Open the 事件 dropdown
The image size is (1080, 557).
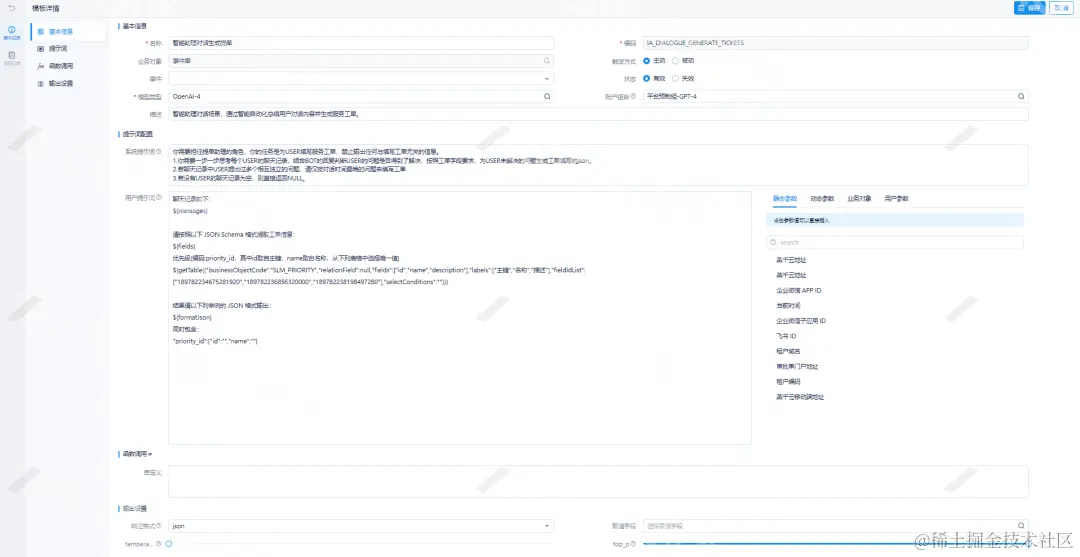pyautogui.click(x=361, y=78)
